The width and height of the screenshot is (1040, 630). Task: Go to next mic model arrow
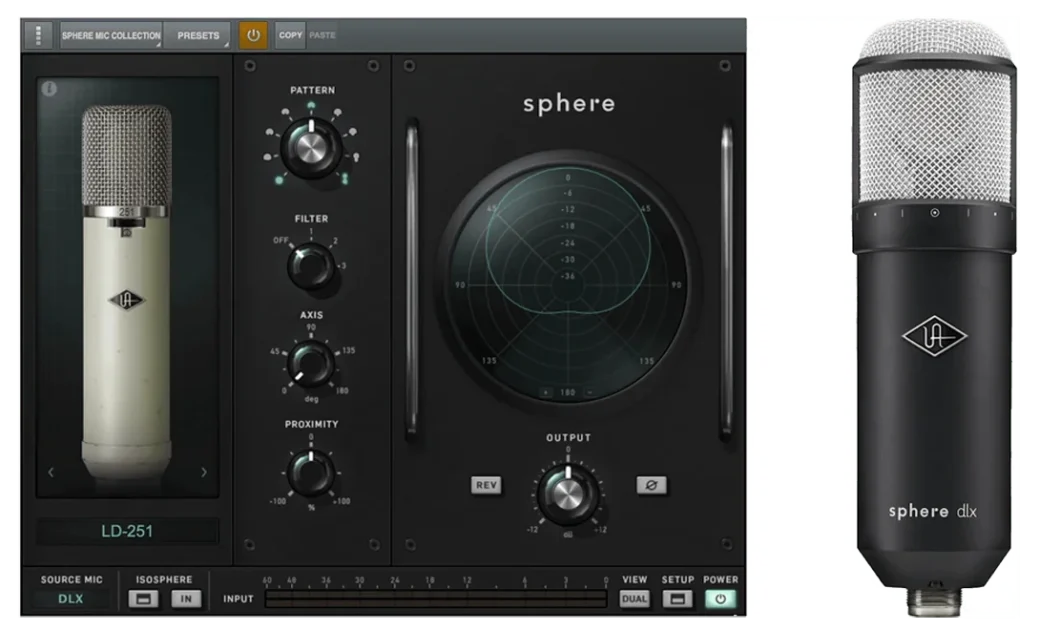coord(204,472)
